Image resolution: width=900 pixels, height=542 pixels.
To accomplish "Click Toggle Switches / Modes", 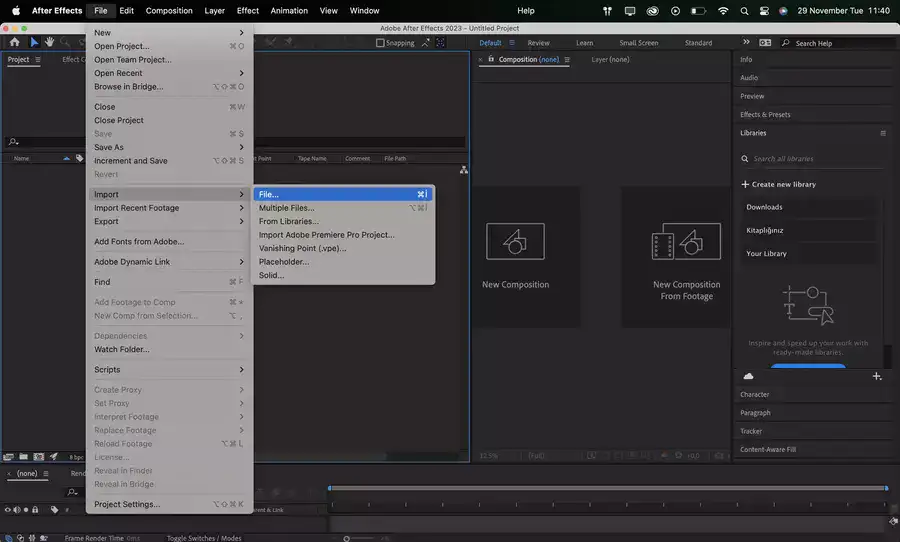I will [204, 538].
